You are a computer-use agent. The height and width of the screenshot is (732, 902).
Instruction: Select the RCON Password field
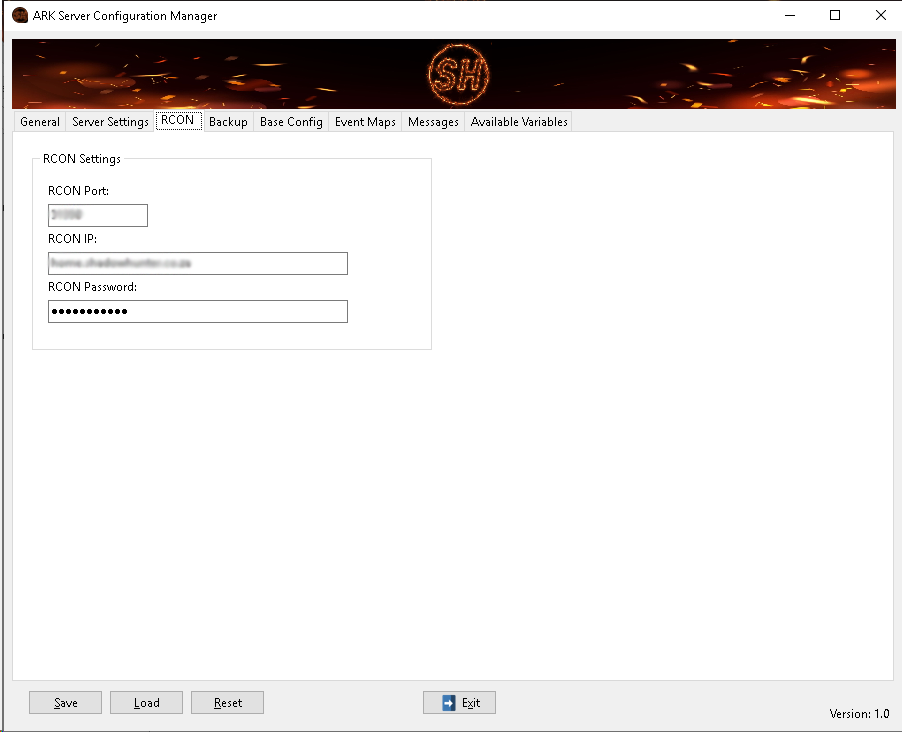click(x=198, y=311)
